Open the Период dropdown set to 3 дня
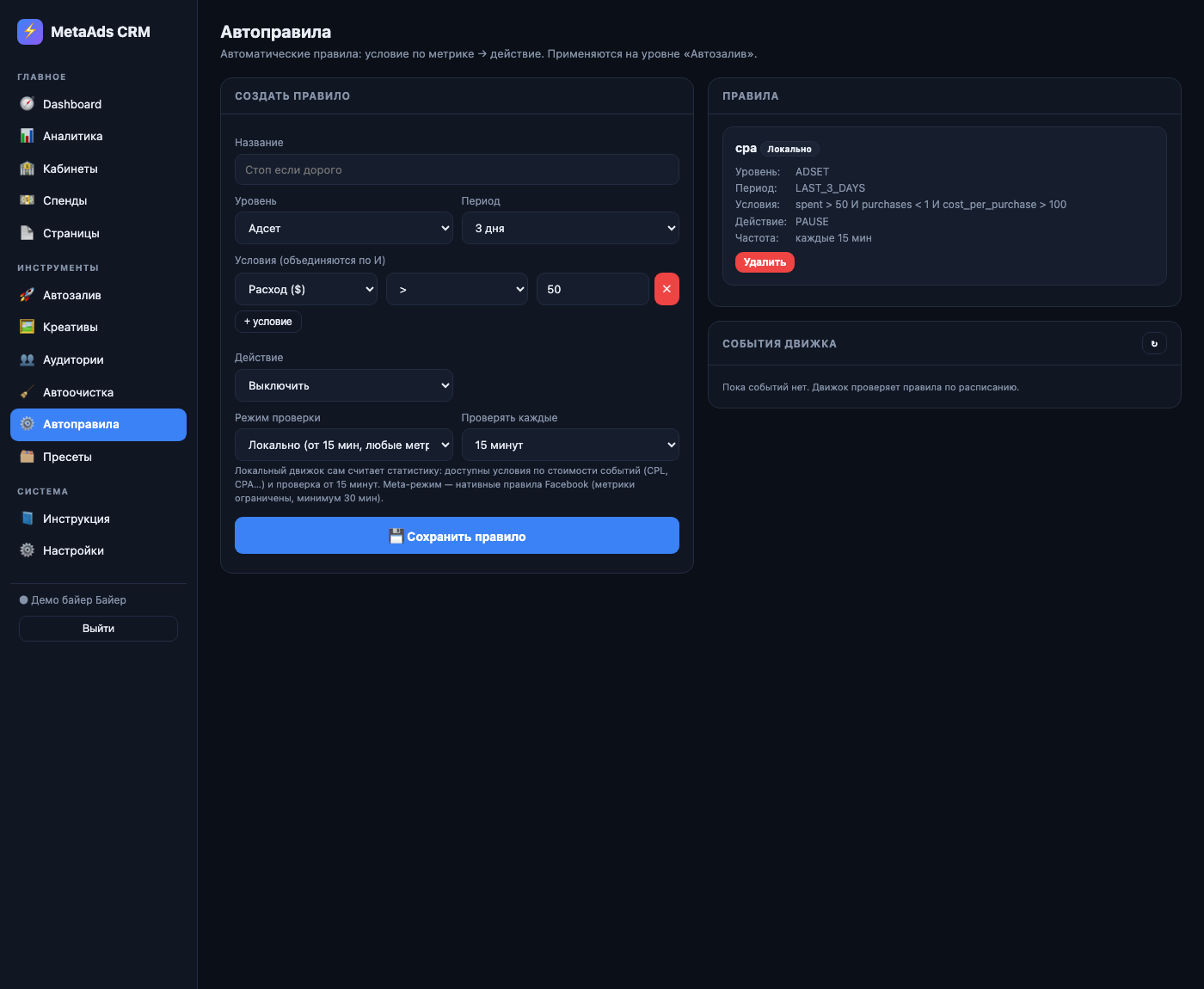Image resolution: width=1204 pixels, height=989 pixels. pyautogui.click(x=570, y=228)
